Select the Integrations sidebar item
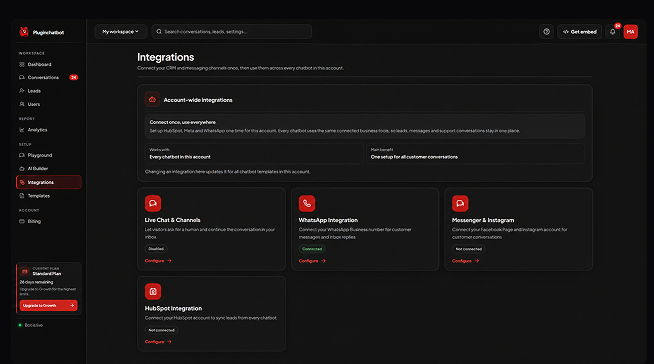Screen dimensions: 654x364 point(49,182)
